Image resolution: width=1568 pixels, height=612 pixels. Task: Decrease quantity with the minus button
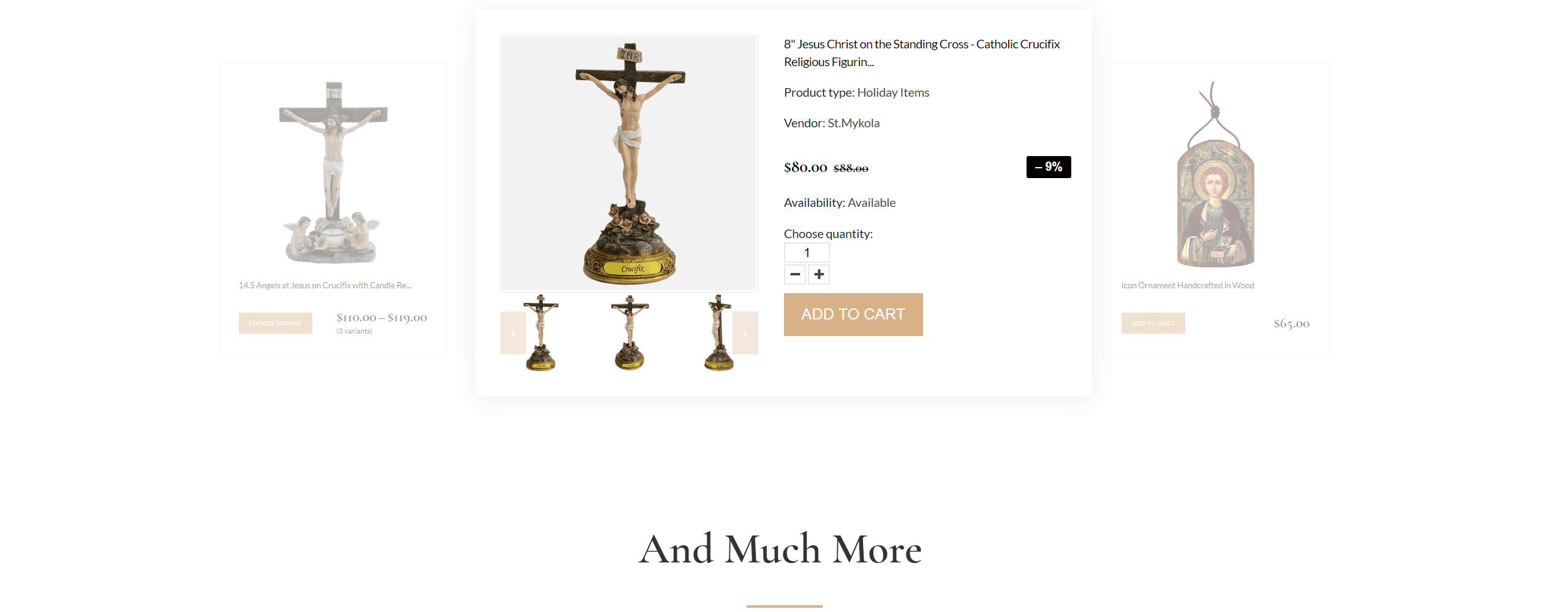coord(795,274)
